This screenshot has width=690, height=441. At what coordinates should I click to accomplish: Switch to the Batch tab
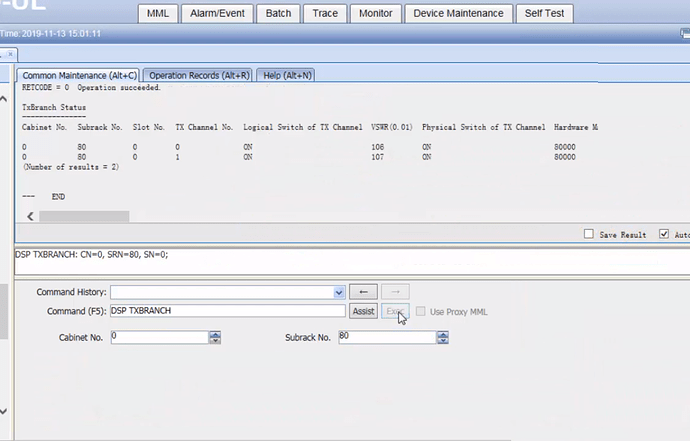pyautogui.click(x=278, y=14)
